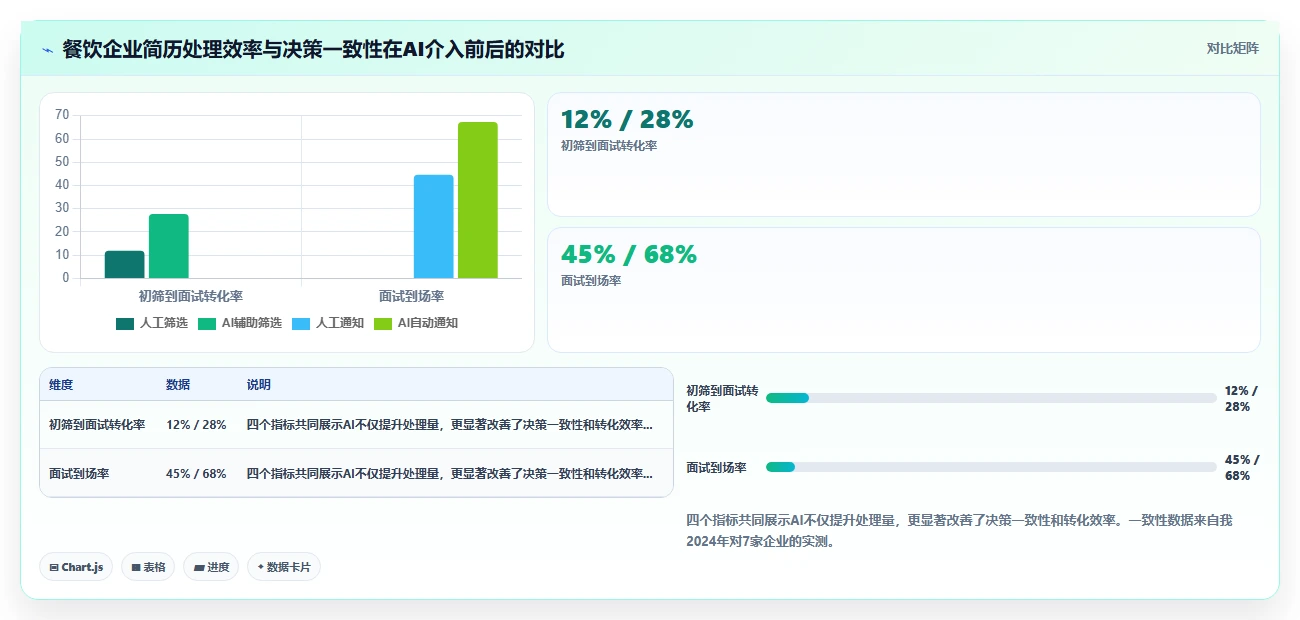1300x620 pixels.
Task: Click the 表格 tag
Action: tap(148, 567)
